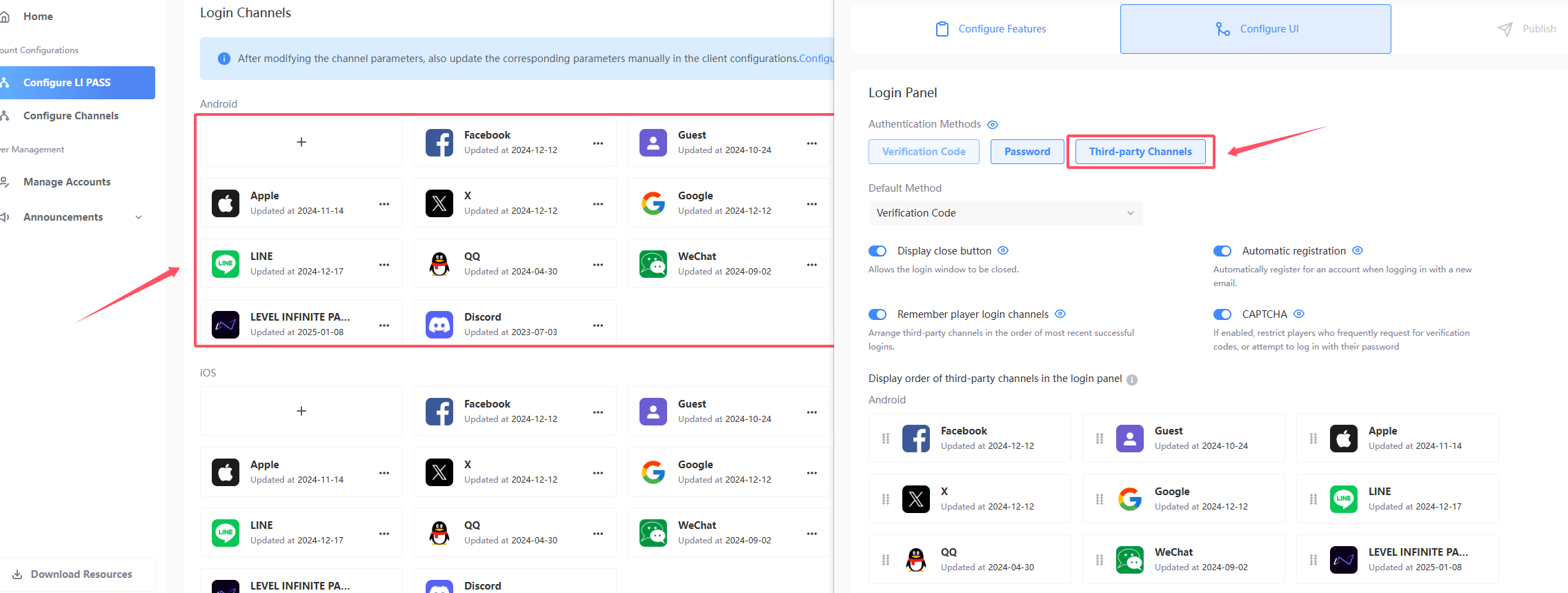Click the iOS Google channel icon

tap(653, 472)
